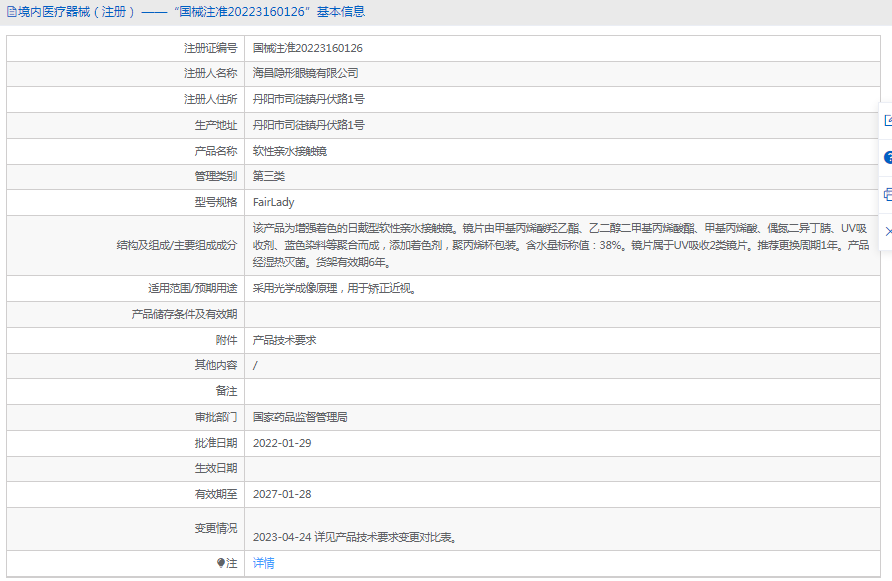This screenshot has width=892, height=581.
Task: Select registrant name 海昌隐形眼镜有限公司
Action: pyautogui.click(x=305, y=74)
